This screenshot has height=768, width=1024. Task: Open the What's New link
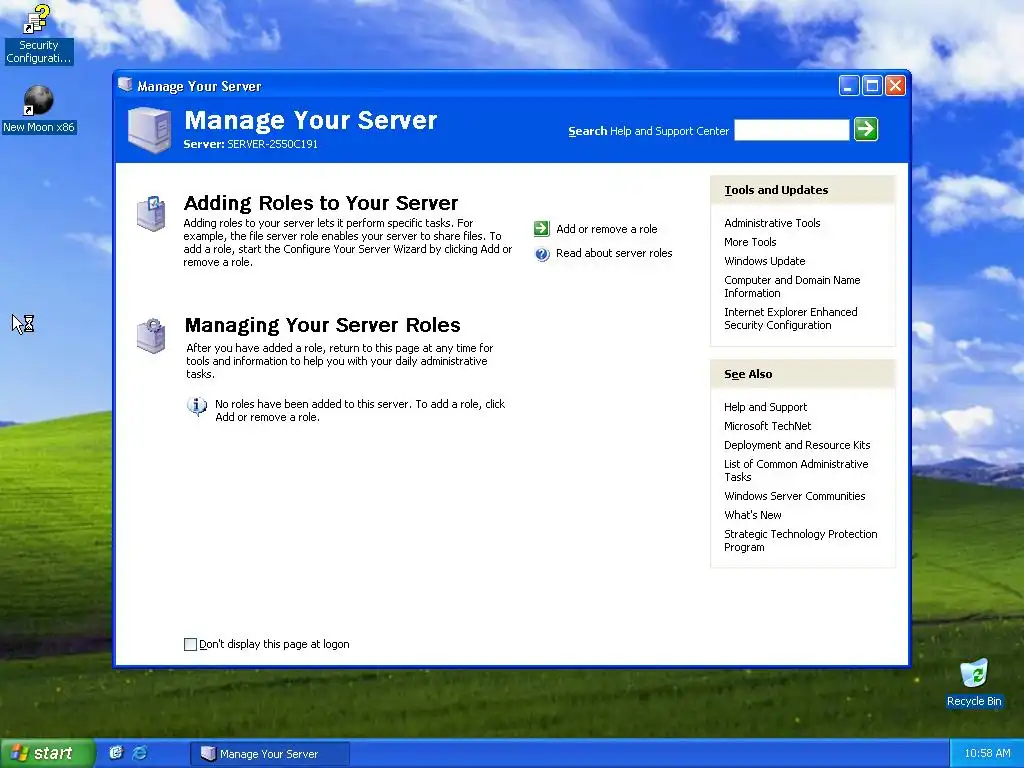coord(752,515)
